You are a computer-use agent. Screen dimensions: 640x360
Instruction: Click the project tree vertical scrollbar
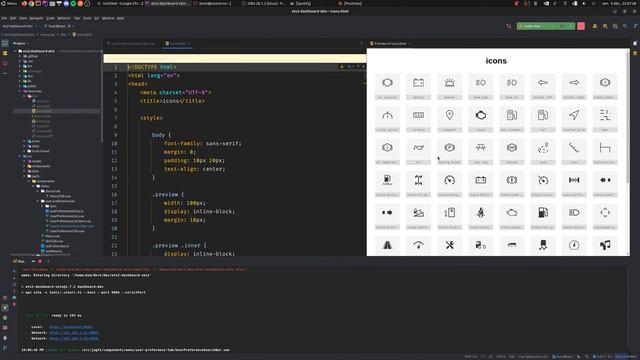[101, 96]
